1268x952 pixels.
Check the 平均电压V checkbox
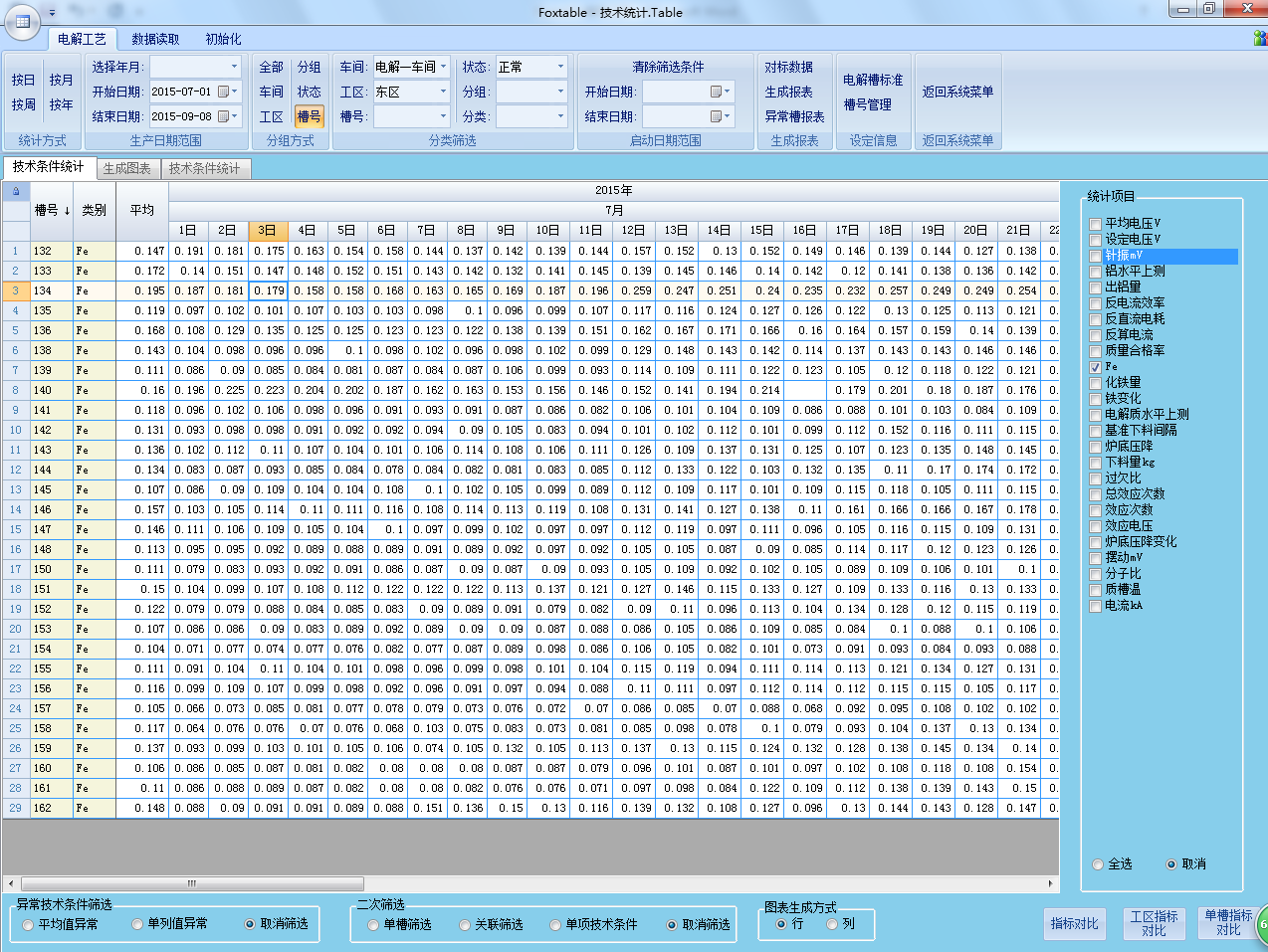coord(1096,224)
